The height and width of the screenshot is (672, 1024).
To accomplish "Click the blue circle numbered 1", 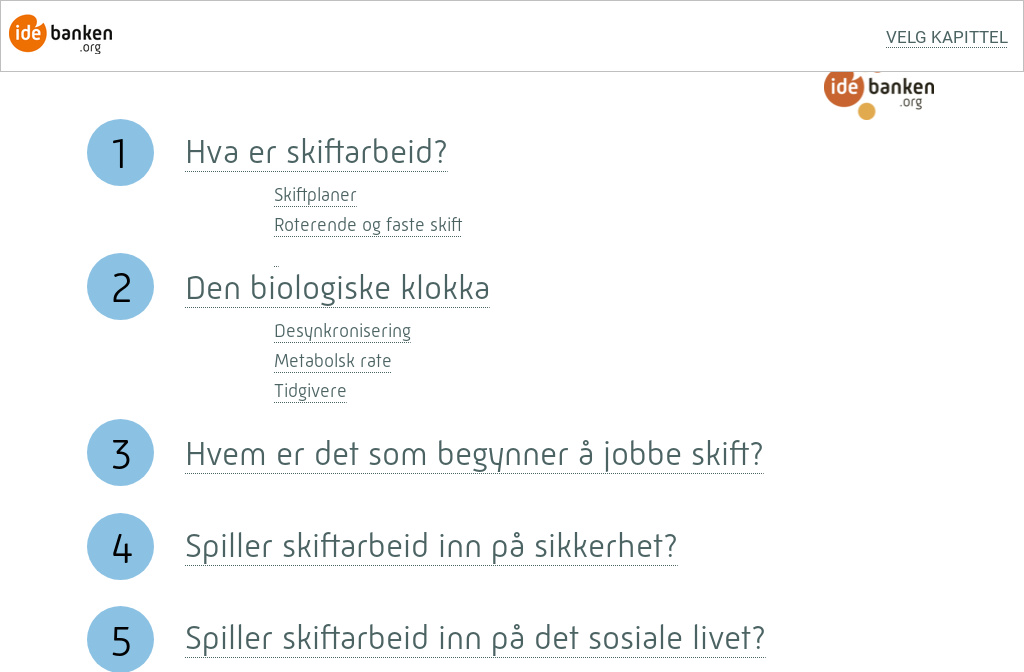I will [x=120, y=152].
